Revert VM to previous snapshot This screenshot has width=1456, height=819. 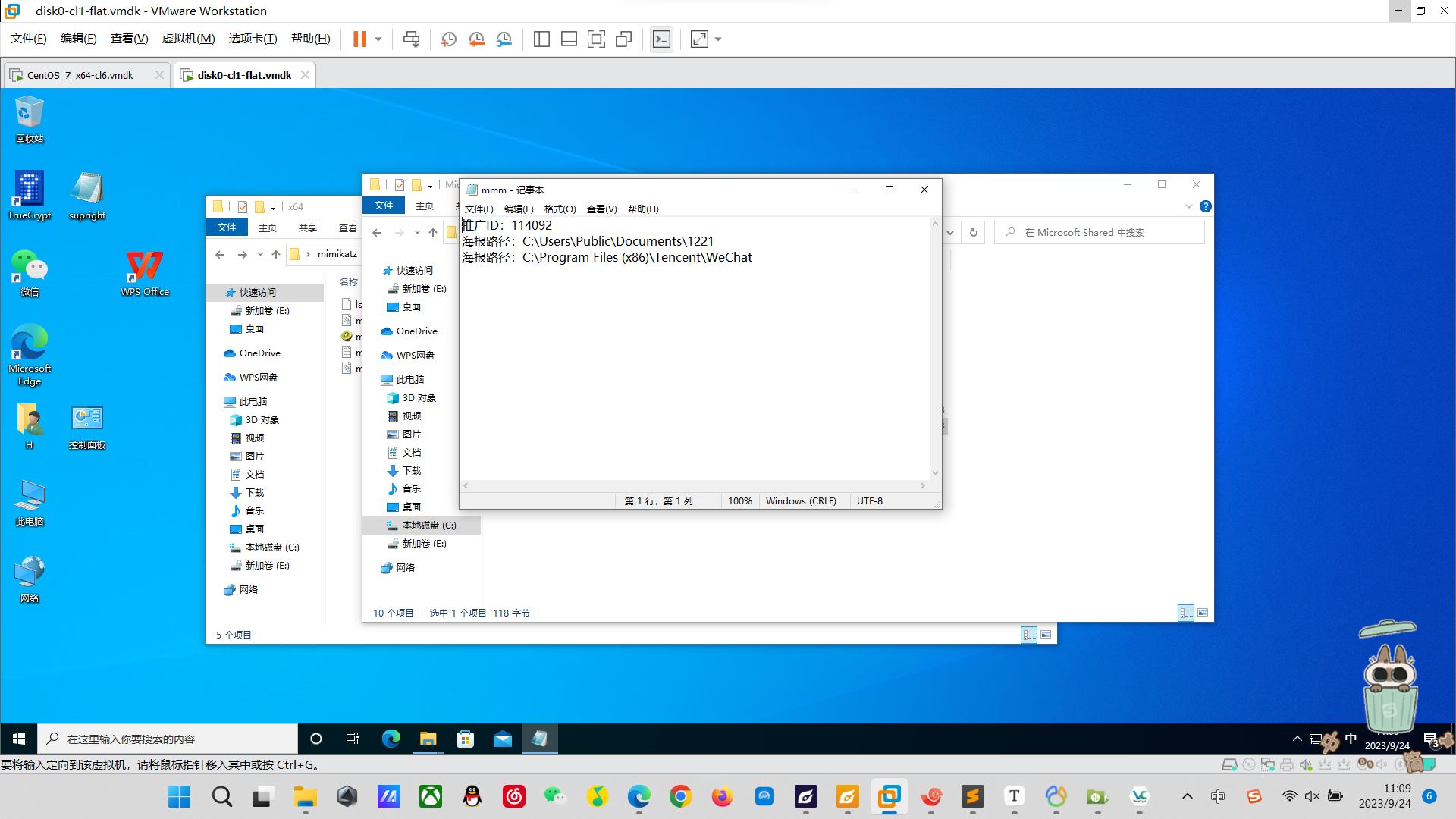[x=476, y=39]
